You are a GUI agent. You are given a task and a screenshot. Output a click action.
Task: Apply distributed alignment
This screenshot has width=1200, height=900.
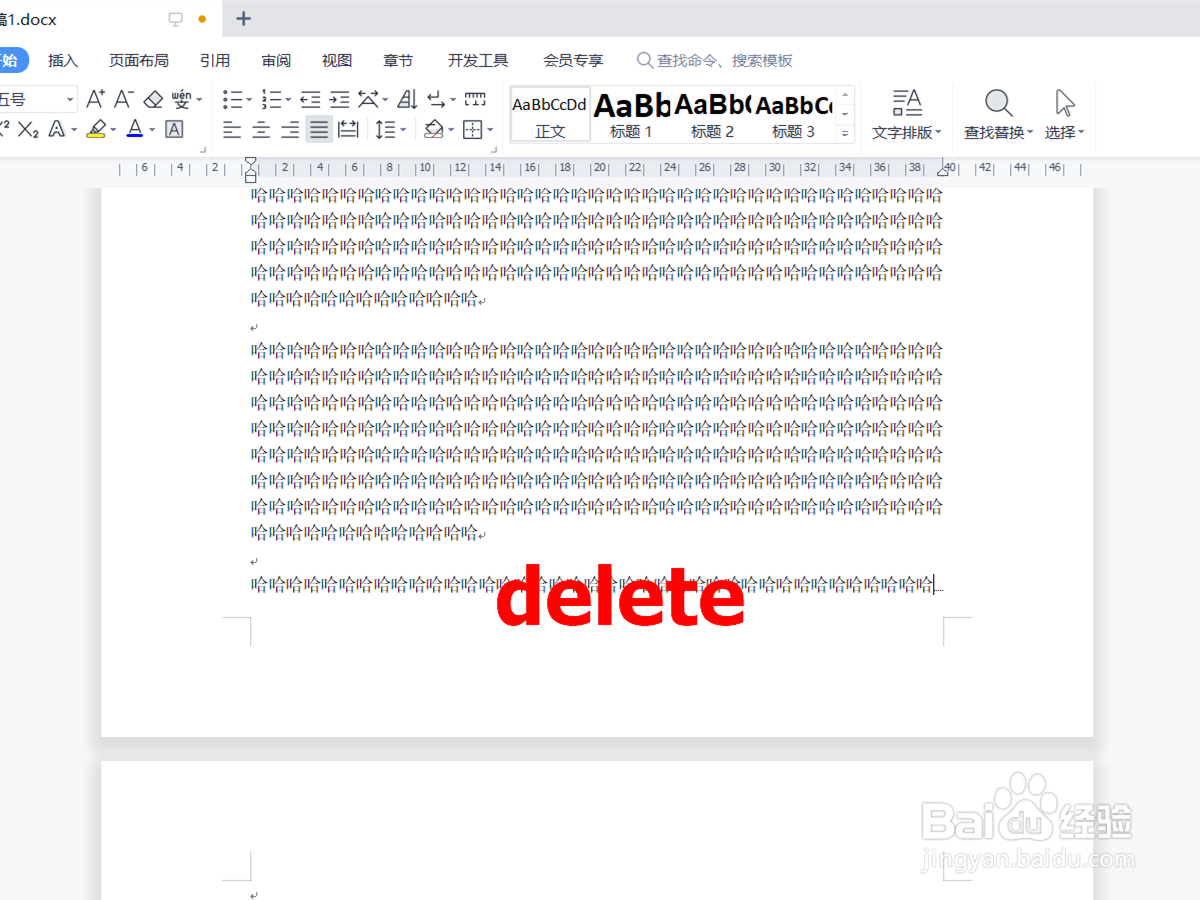click(348, 129)
